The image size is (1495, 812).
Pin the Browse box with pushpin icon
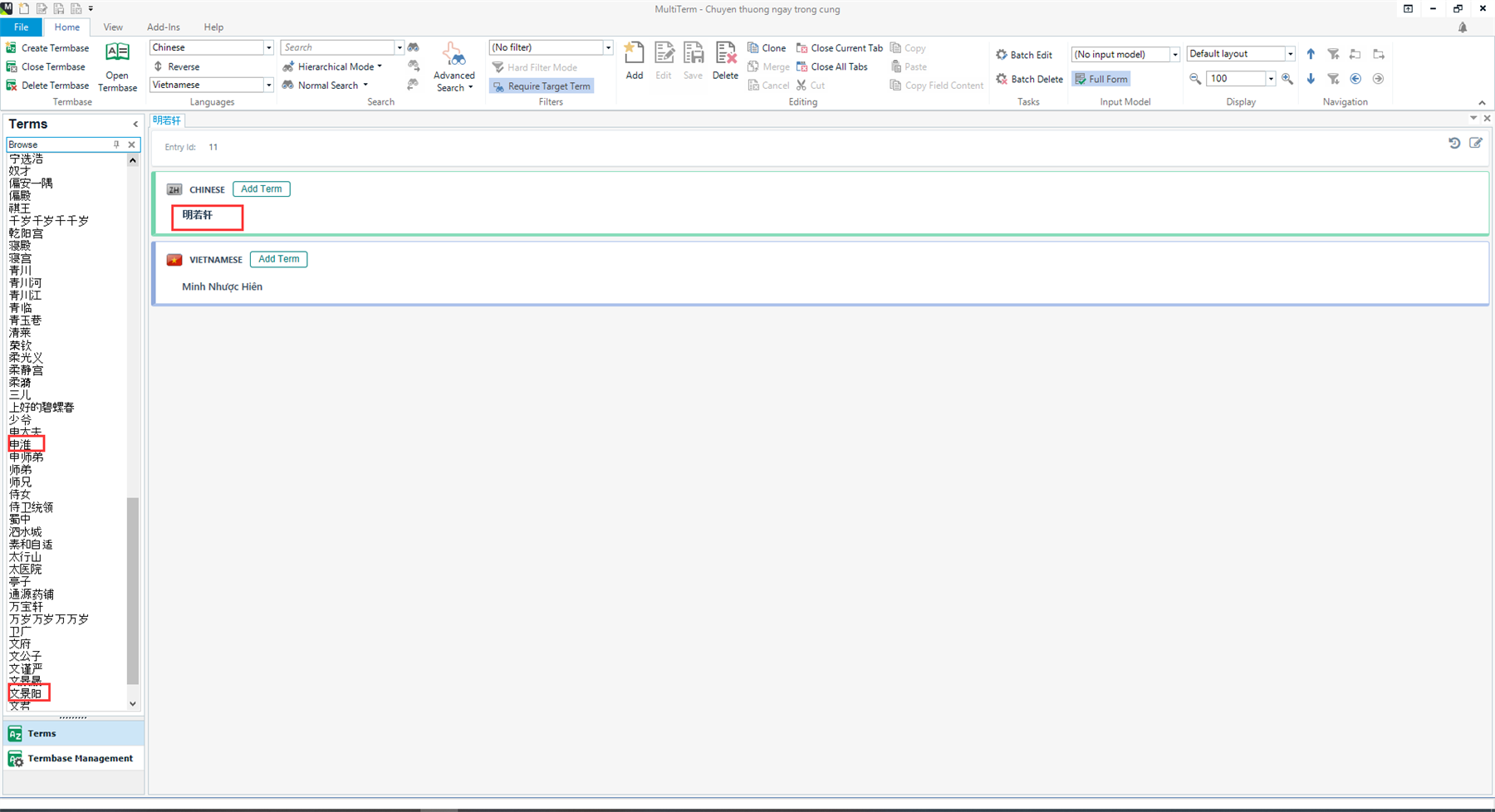click(116, 144)
